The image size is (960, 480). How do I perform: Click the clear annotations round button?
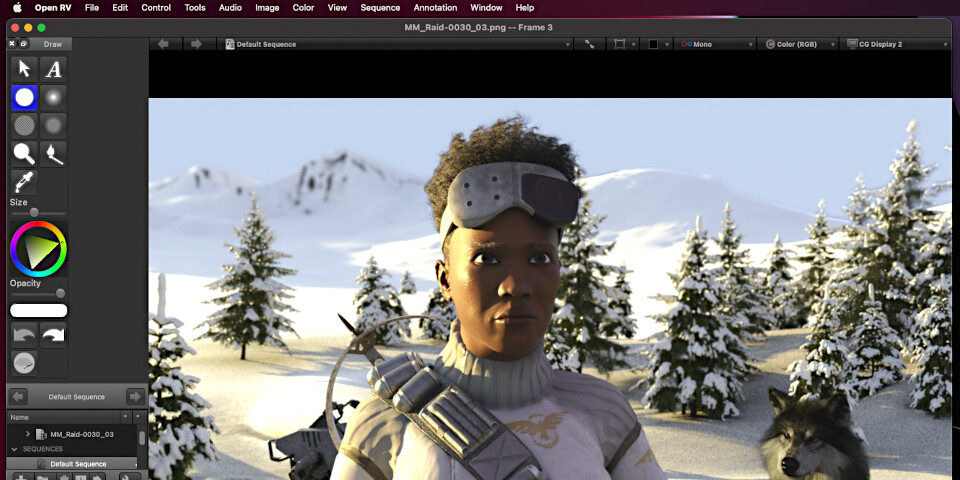point(24,362)
